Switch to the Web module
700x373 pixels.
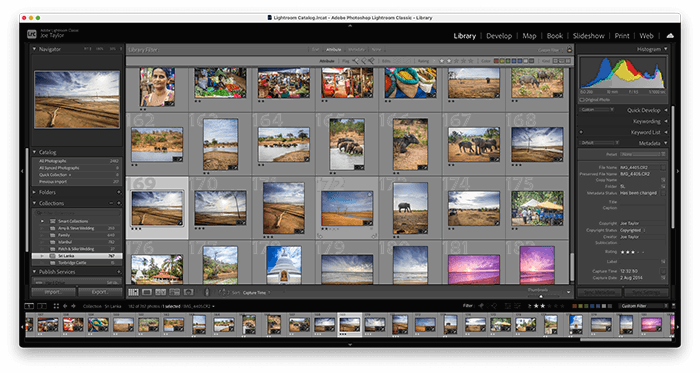[646, 36]
